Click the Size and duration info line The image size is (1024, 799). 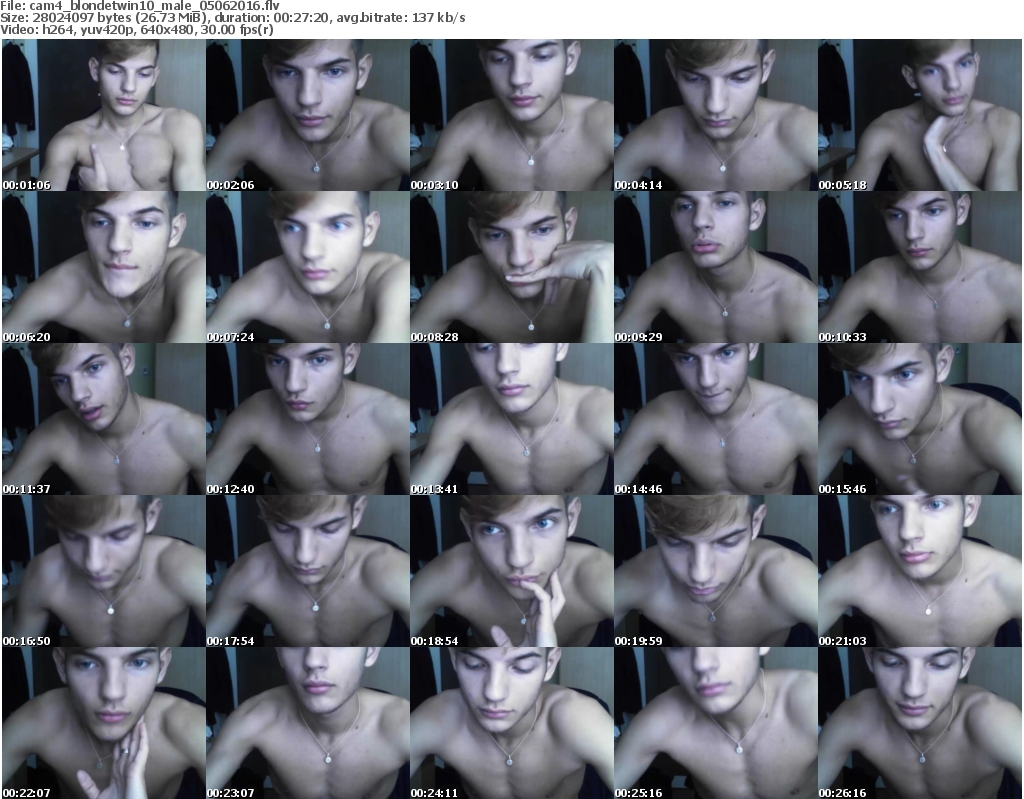tap(233, 18)
